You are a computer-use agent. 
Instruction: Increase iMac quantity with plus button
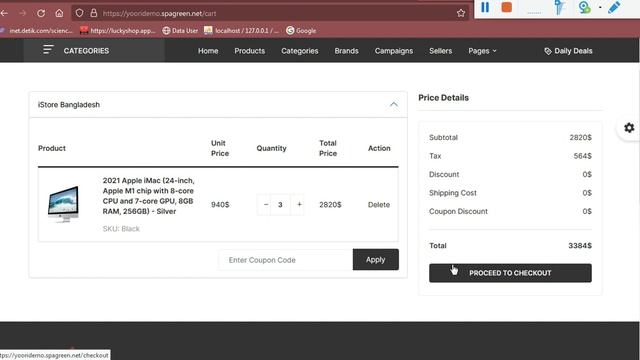[299, 204]
